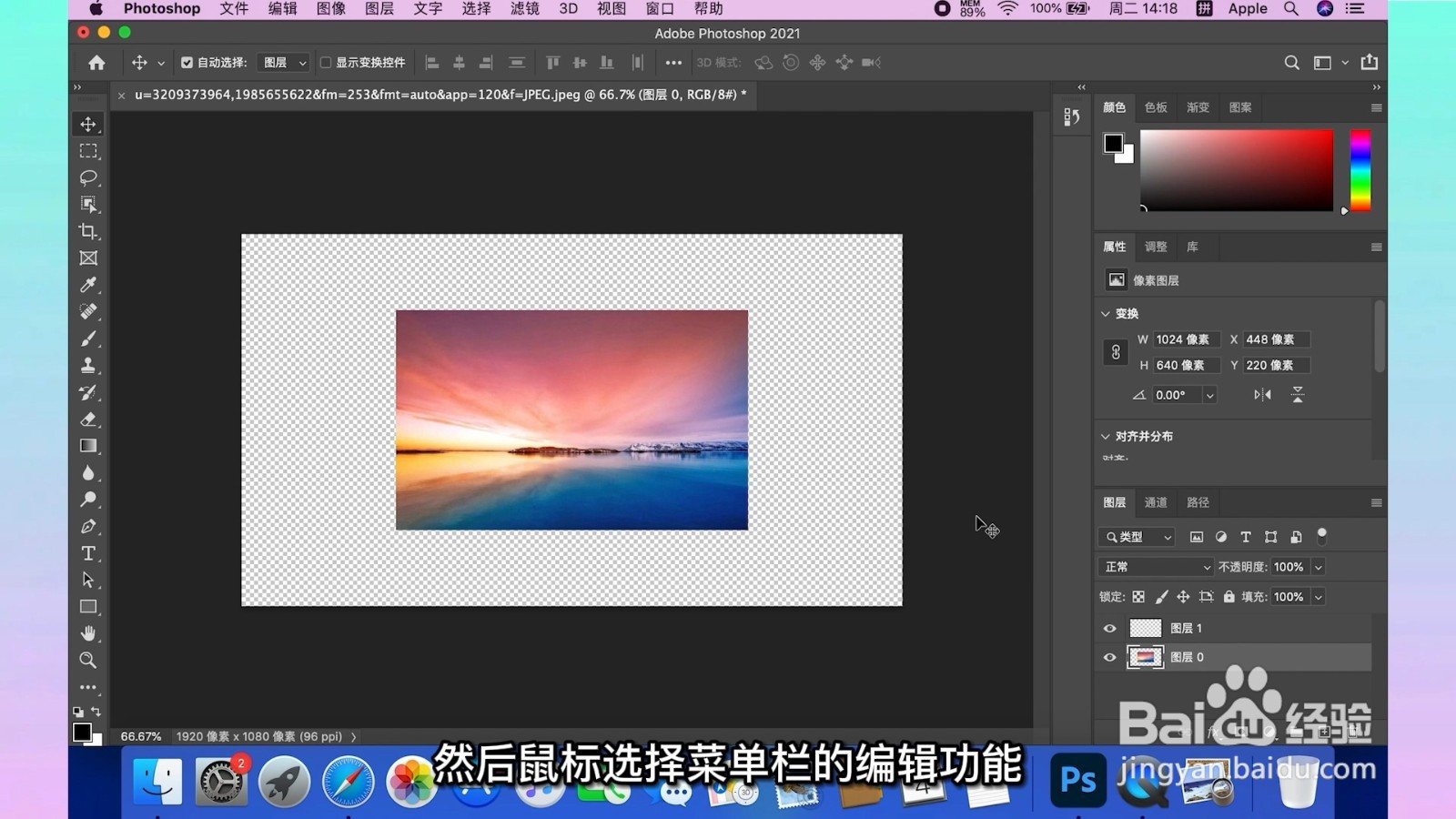Screen dimensions: 1456x819
Task: Activate the Hand tool
Action: 88,633
